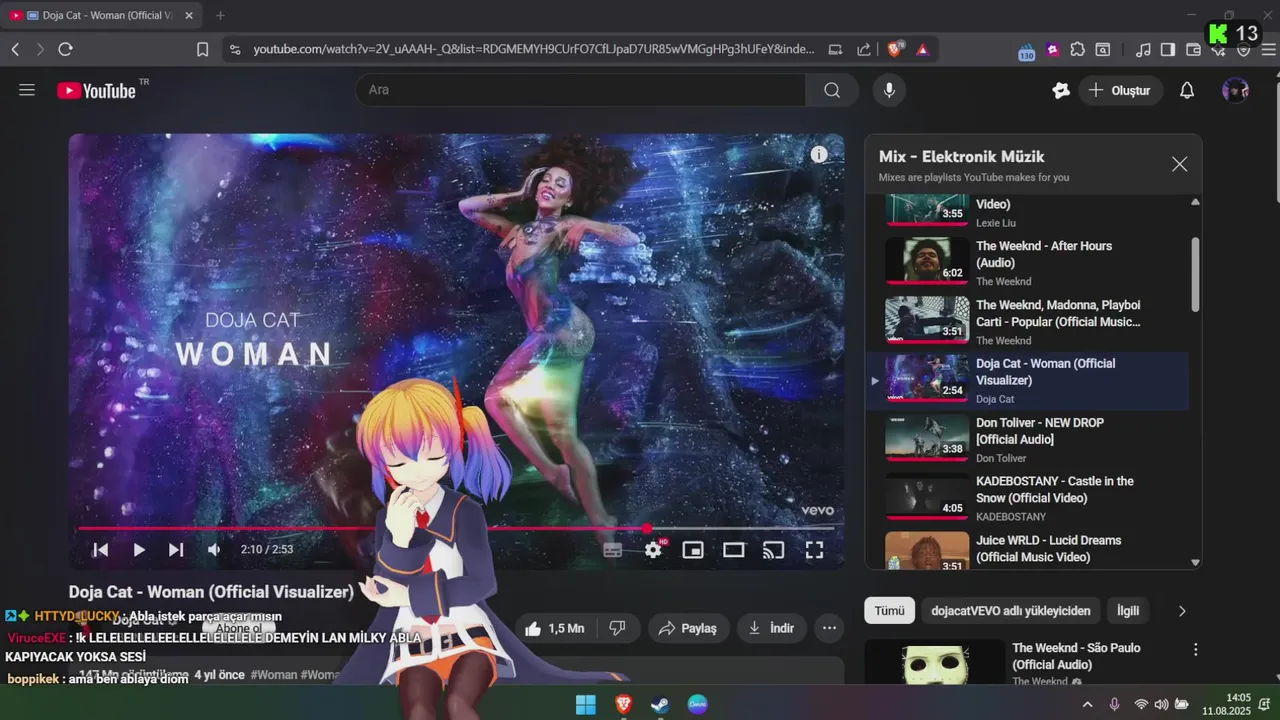The width and height of the screenshot is (1280, 720).
Task: Share this page link icon
Action: coord(864,49)
